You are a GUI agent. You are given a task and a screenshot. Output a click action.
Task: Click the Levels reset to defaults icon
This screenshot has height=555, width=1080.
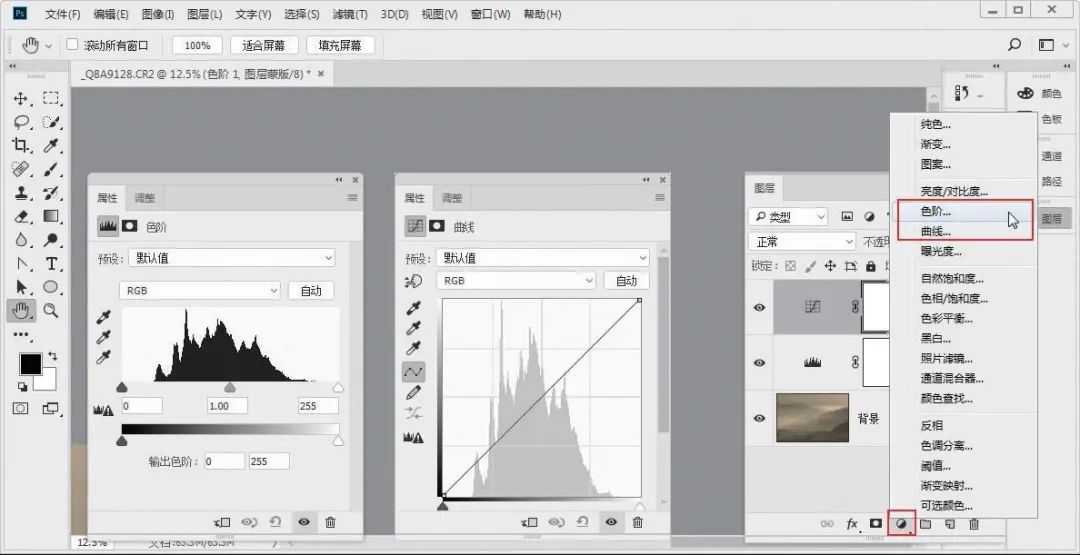pyautogui.click(x=276, y=523)
